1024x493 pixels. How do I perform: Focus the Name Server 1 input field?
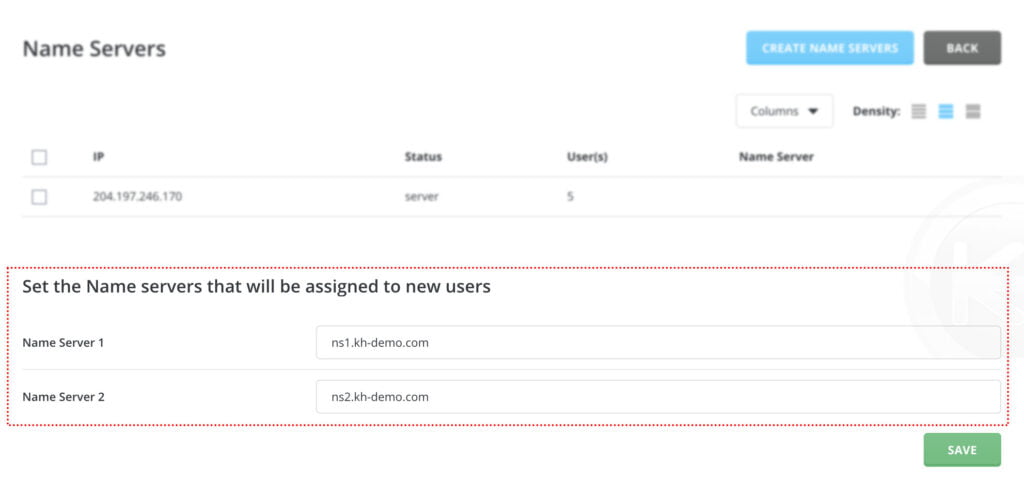point(658,342)
